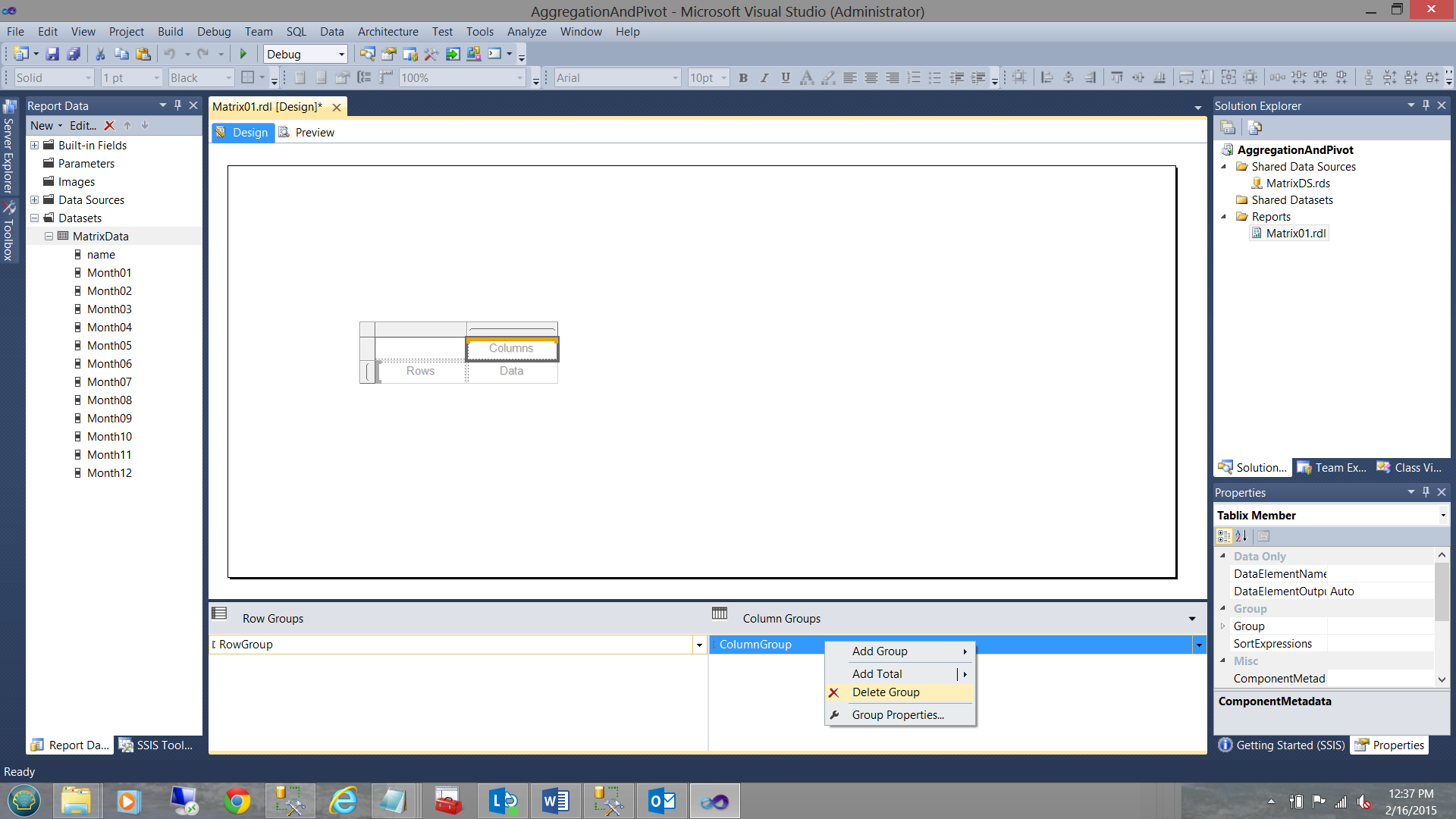Pin the Solution Explorer auto-hide icon
1456x819 pixels.
pyautogui.click(x=1426, y=105)
